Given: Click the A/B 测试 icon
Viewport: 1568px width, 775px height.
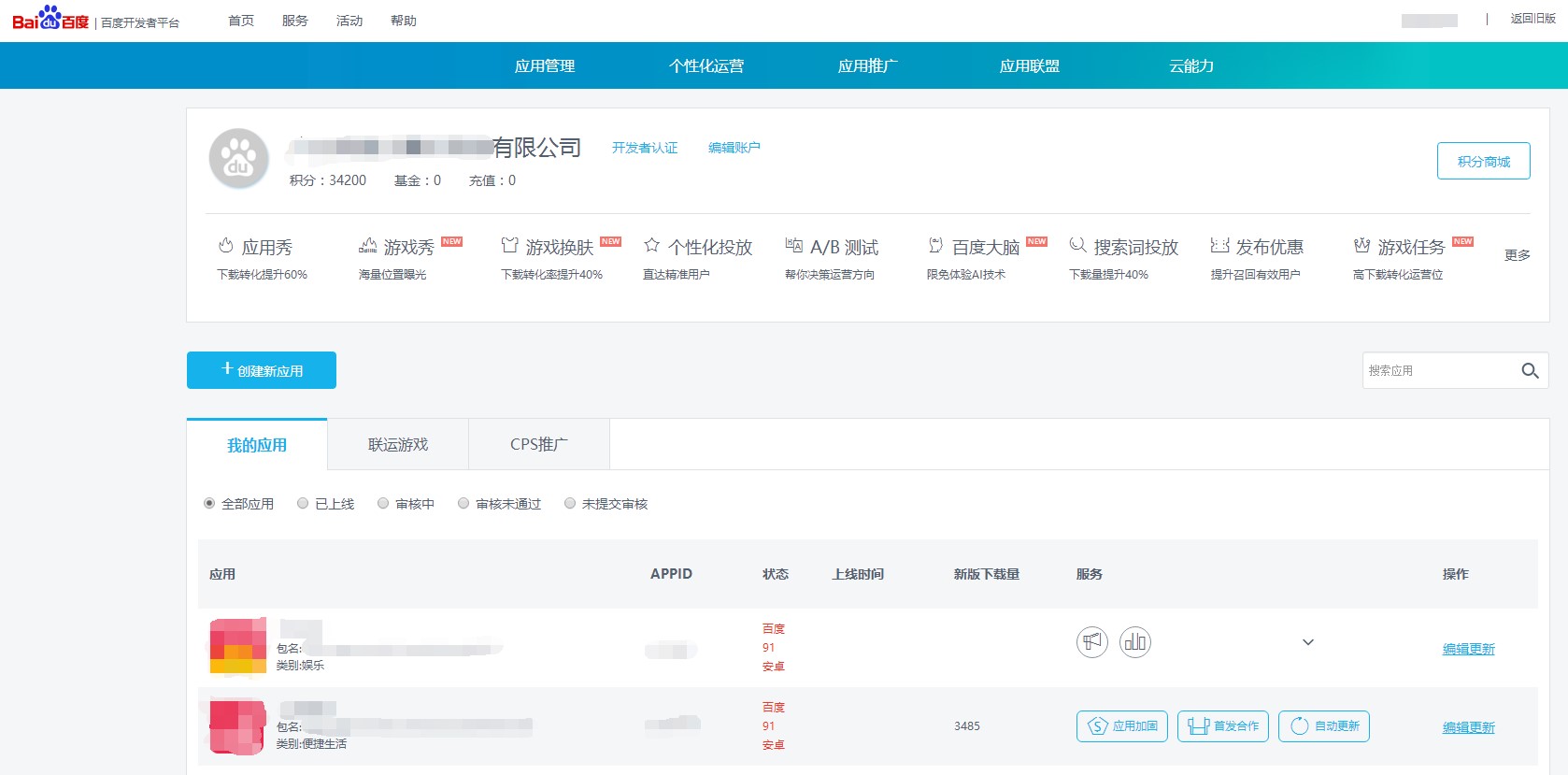Looking at the screenshot, I should 794,246.
